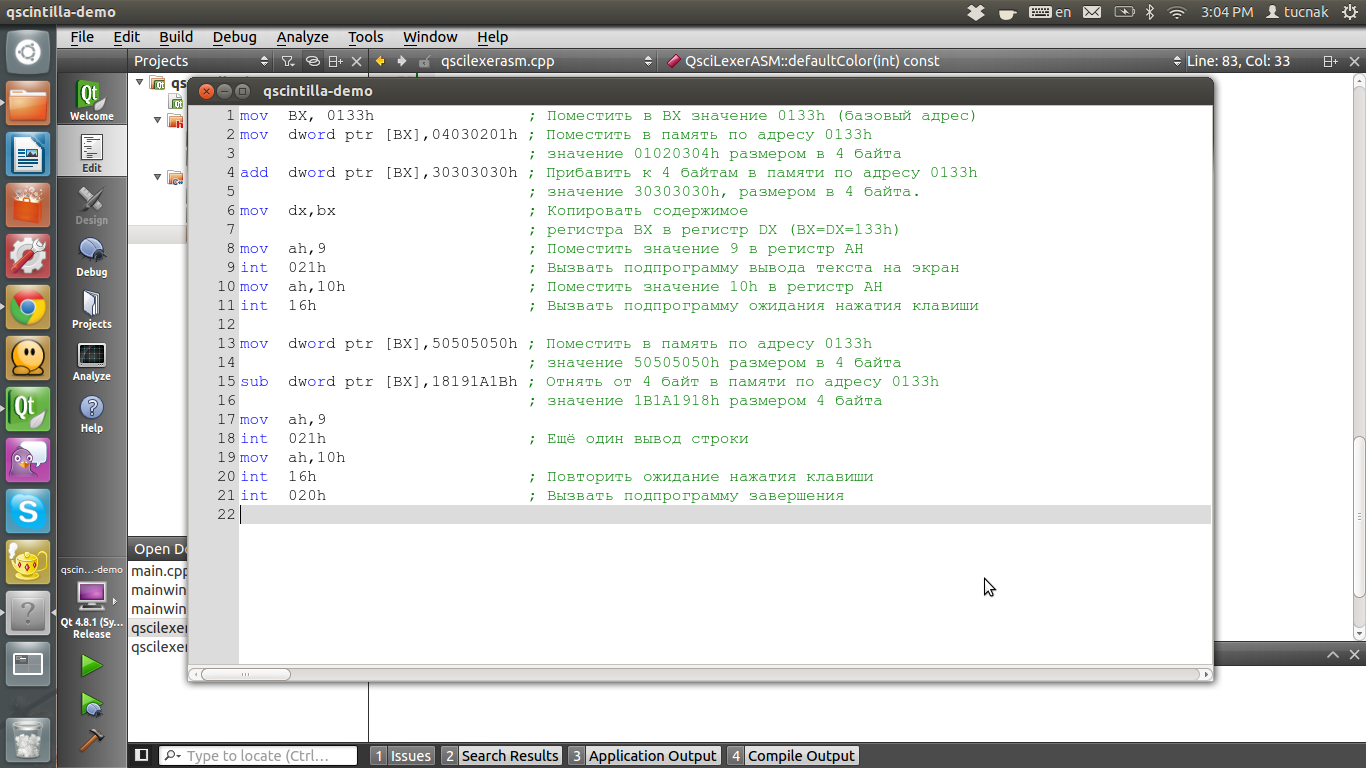
Task: Click 'int 020h' code on line 21
Action: click(283, 496)
